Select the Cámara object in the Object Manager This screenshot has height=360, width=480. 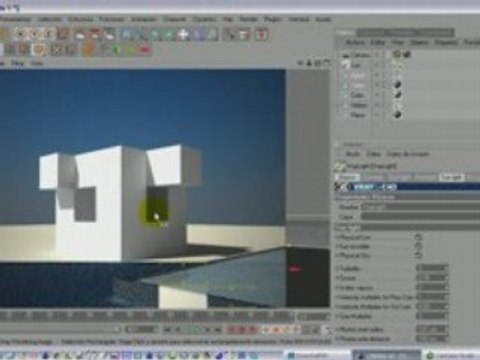pos(360,54)
